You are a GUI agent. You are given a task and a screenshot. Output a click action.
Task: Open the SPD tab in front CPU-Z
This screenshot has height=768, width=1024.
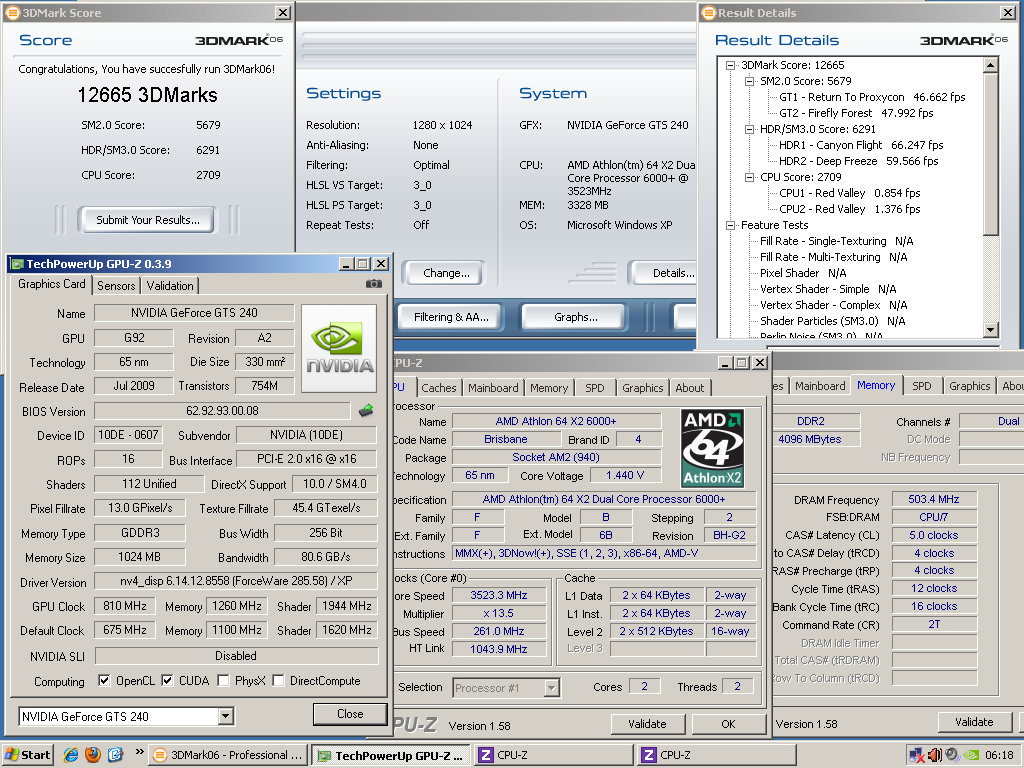[594, 388]
